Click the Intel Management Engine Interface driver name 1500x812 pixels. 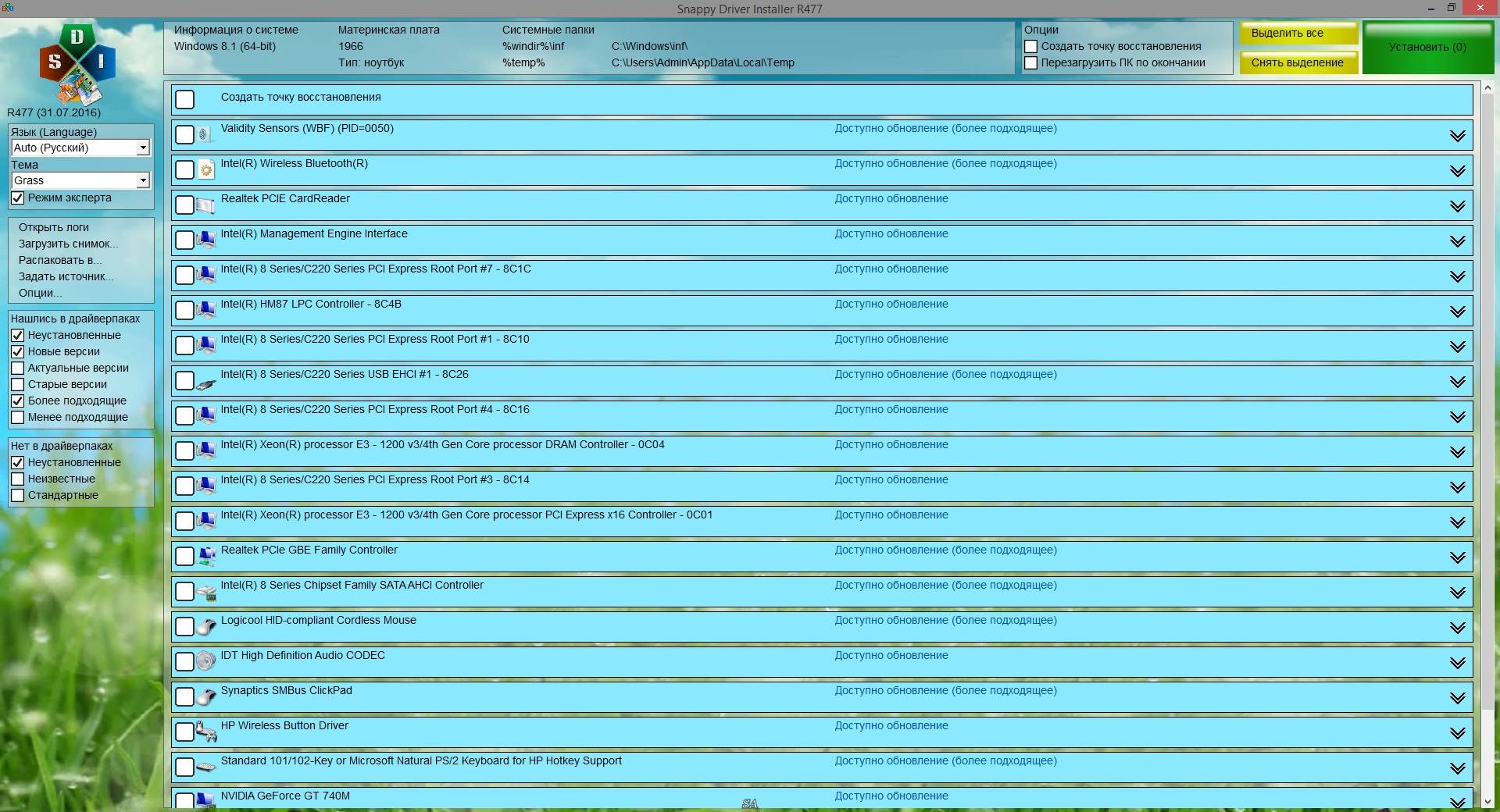click(x=314, y=233)
